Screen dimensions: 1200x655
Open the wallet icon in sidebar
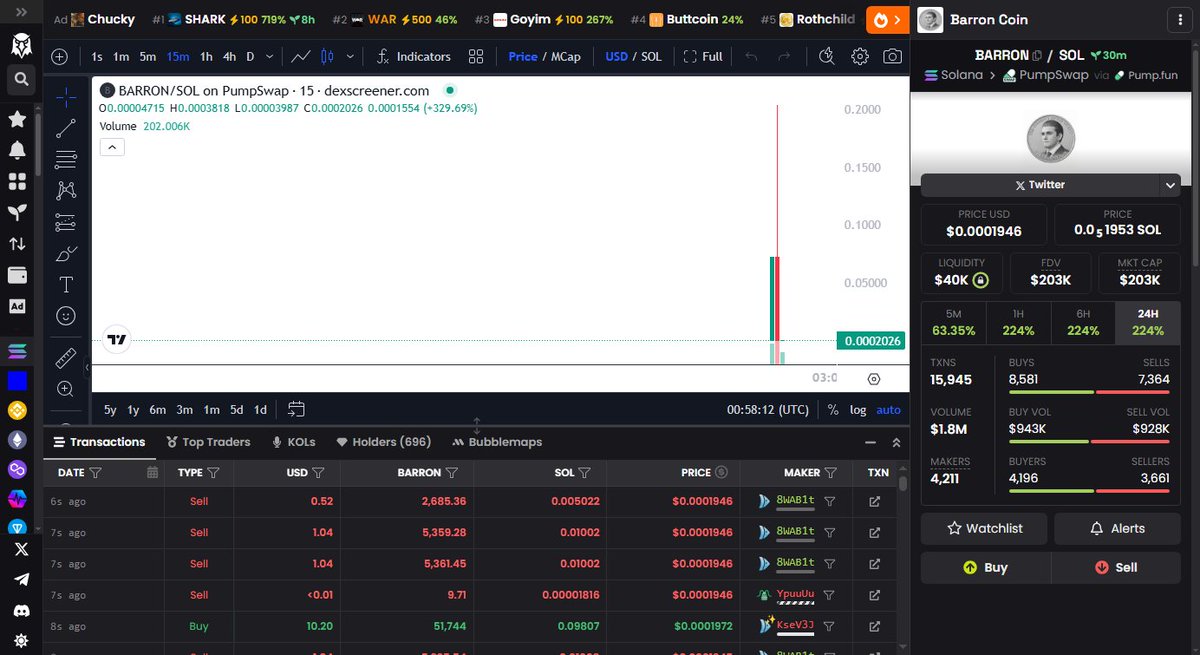[17, 274]
